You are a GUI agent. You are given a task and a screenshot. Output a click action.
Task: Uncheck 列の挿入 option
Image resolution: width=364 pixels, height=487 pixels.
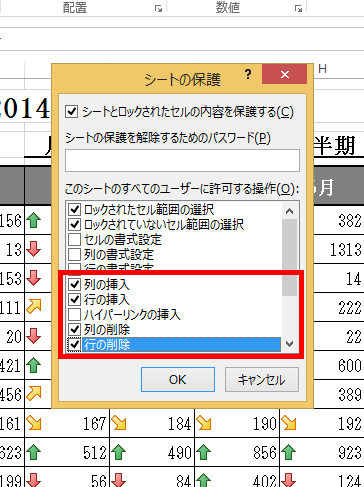click(x=74, y=284)
